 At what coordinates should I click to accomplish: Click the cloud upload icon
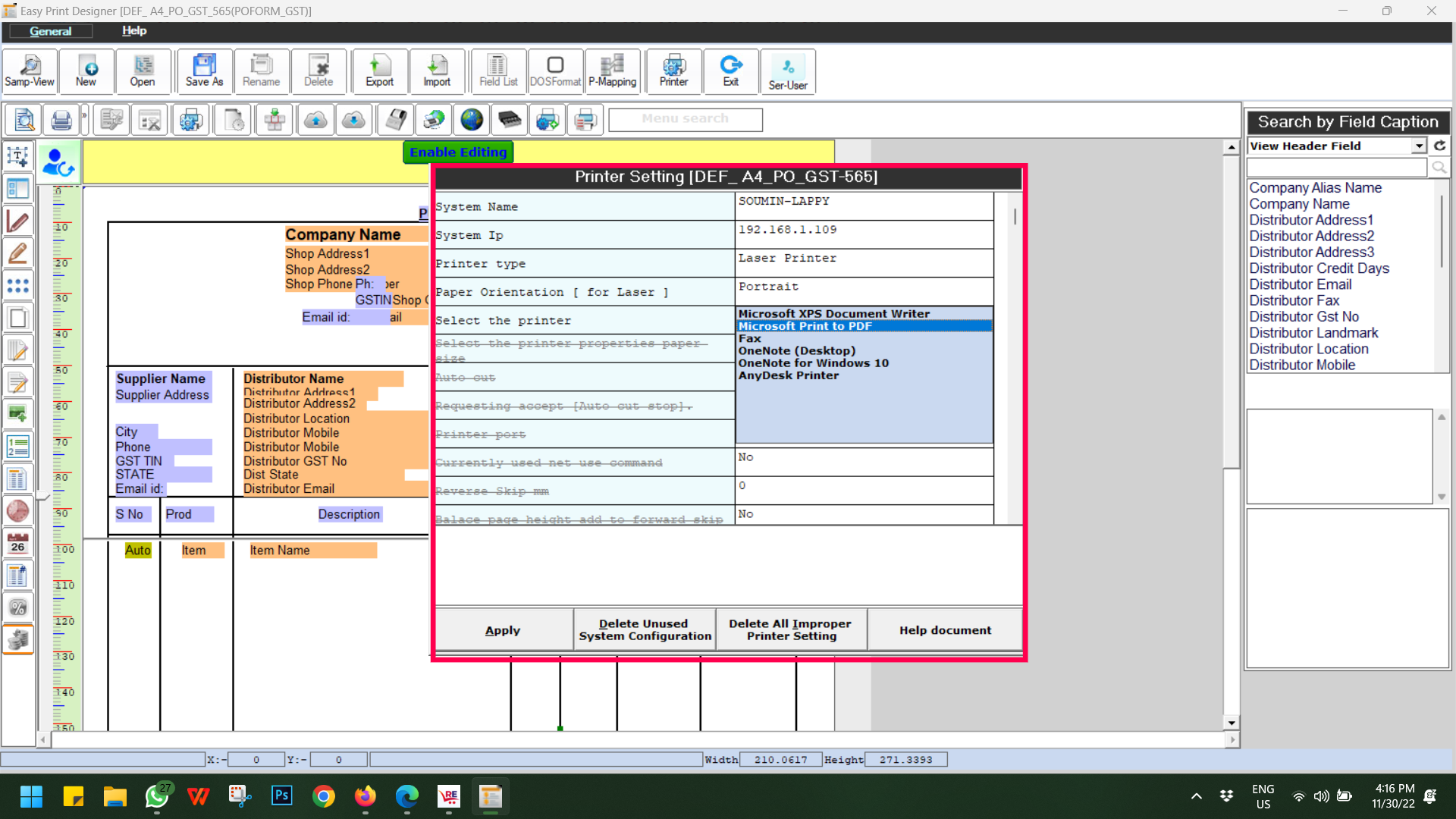(x=315, y=120)
